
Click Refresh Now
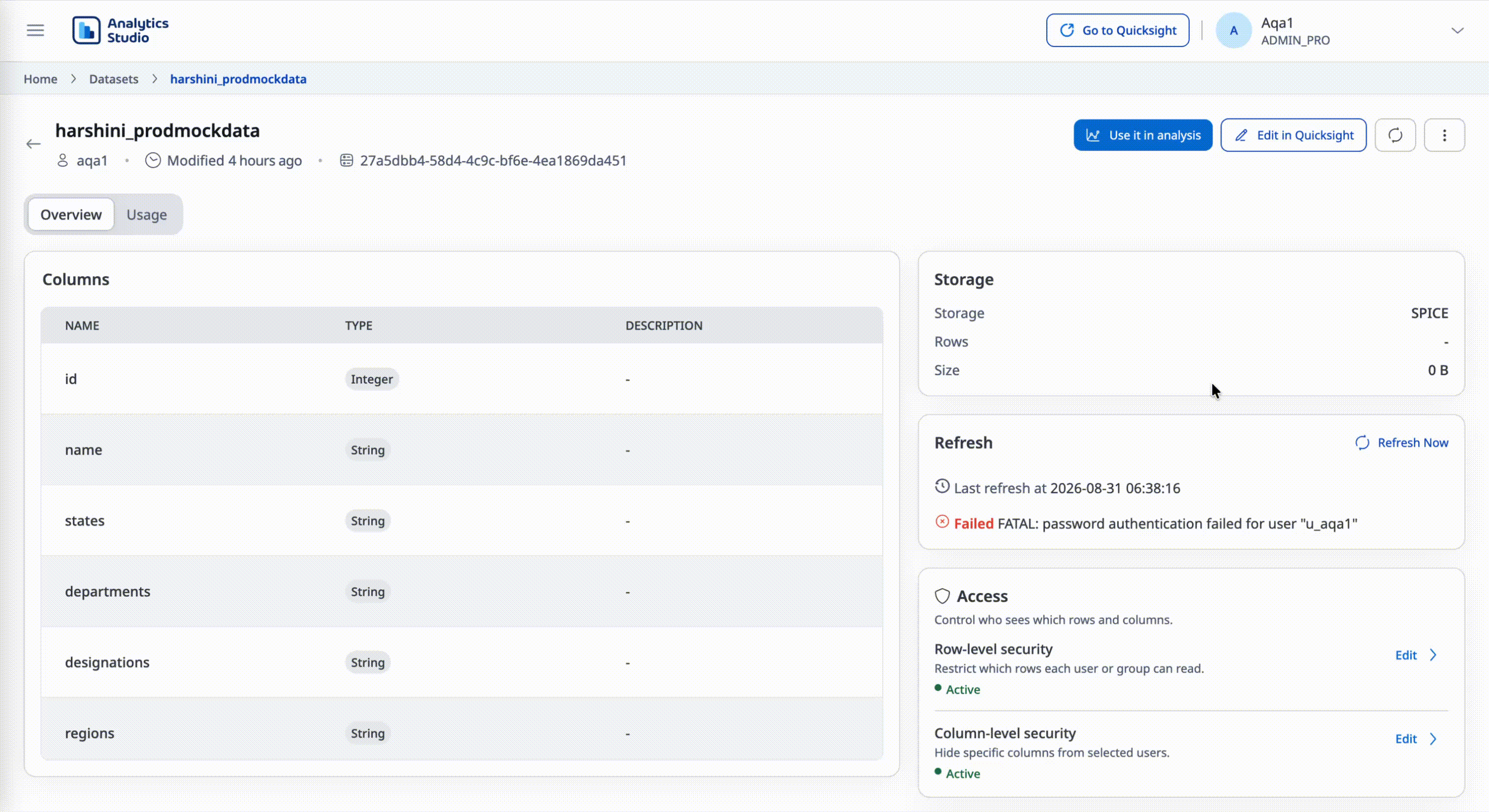[1402, 443]
